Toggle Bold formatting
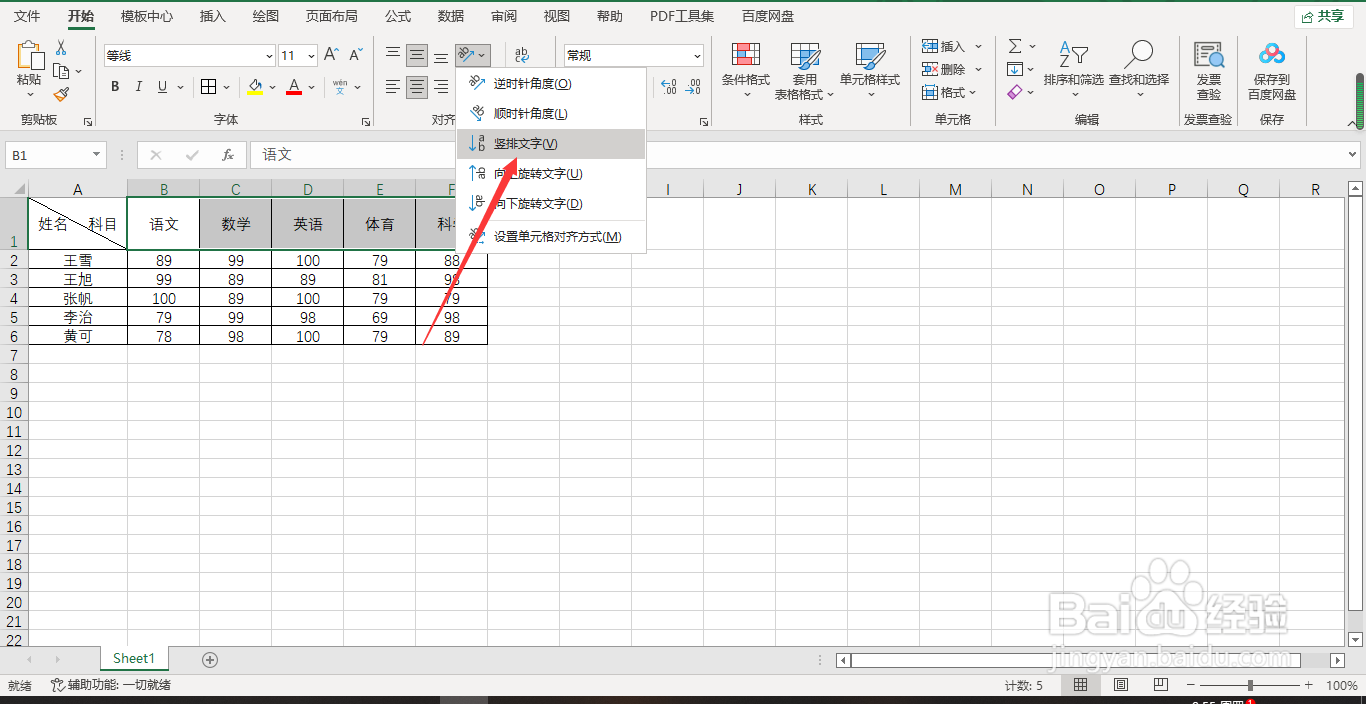Image resolution: width=1366 pixels, height=704 pixels. [x=115, y=87]
